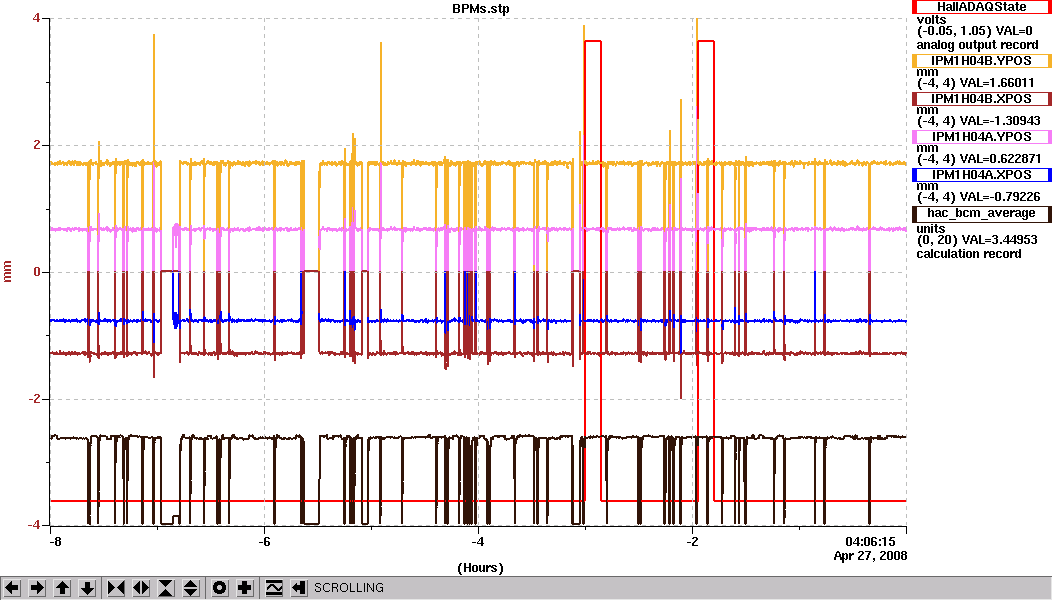This screenshot has height=600, width=1052.
Task: Pan the plot left with the left arrow
Action: click(x=12, y=588)
